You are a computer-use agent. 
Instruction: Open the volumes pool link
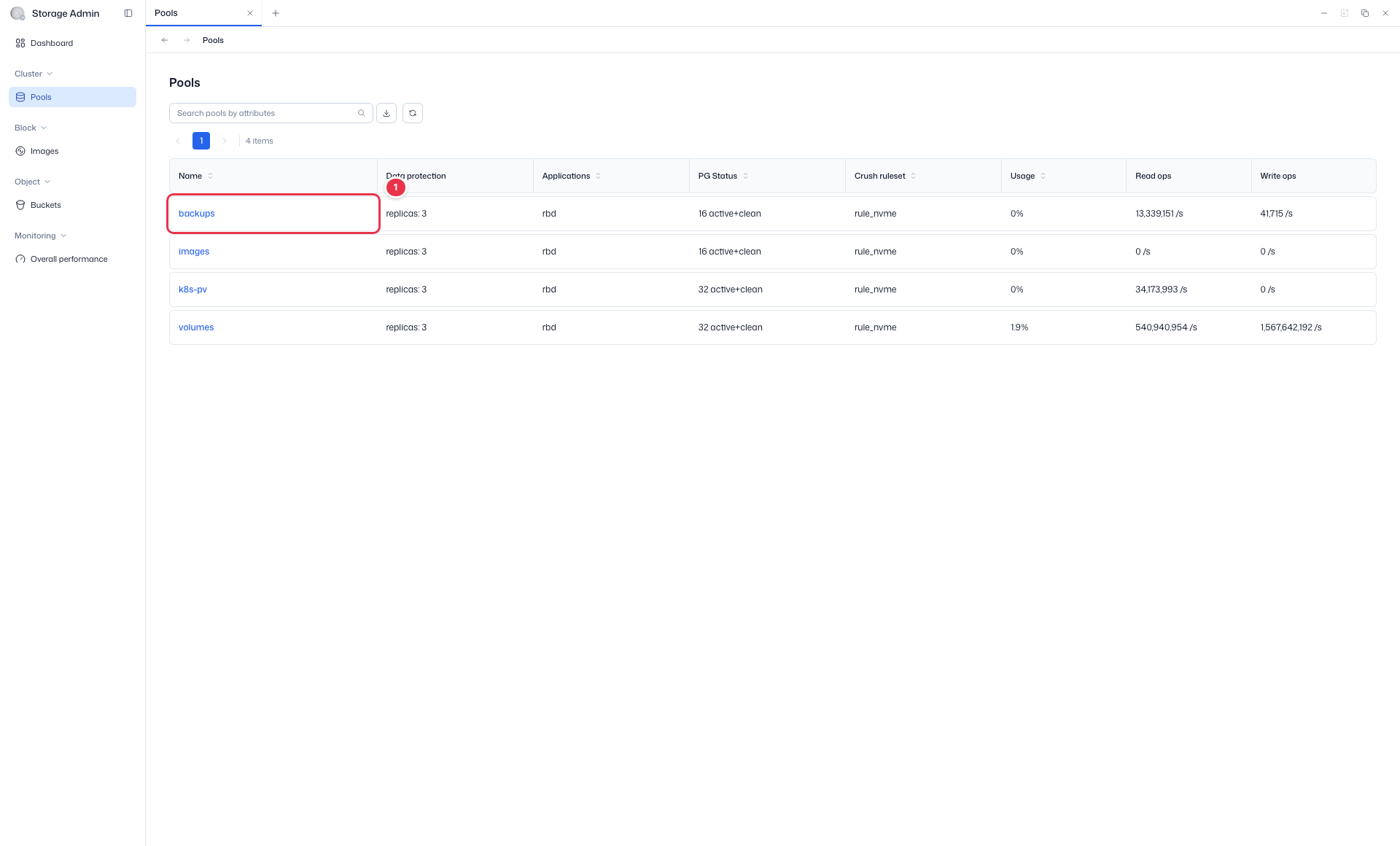pyautogui.click(x=196, y=327)
